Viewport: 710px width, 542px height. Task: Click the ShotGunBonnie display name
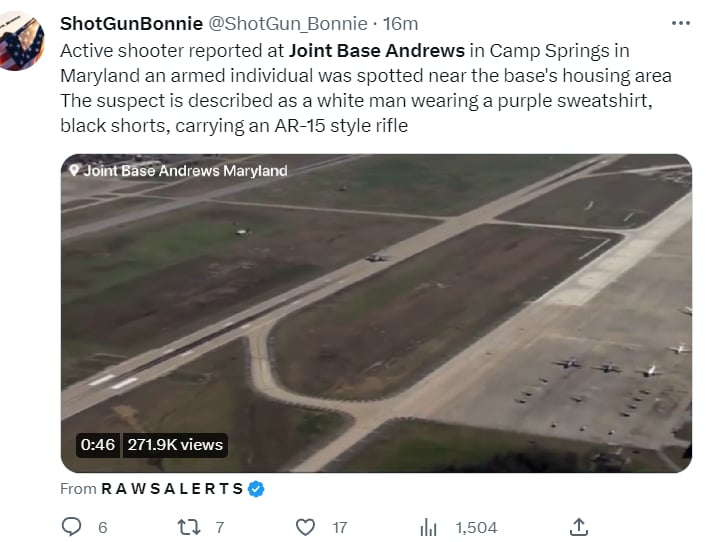click(131, 24)
